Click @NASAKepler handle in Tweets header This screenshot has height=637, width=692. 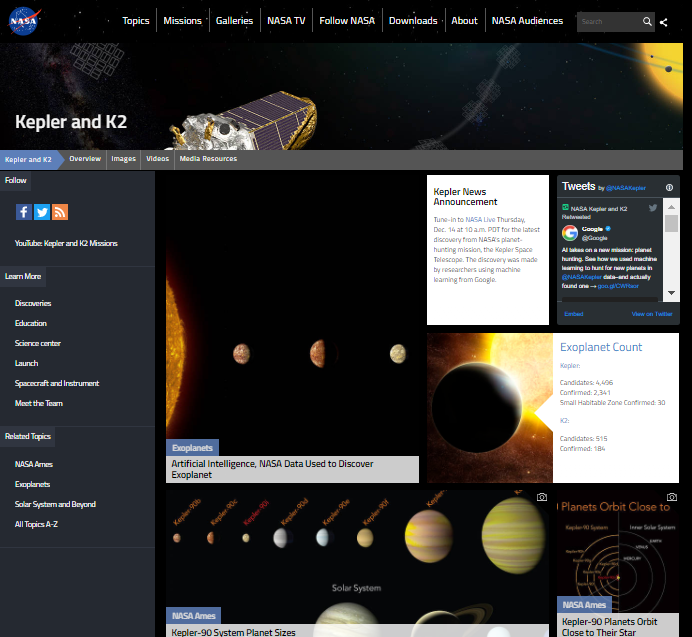(x=625, y=188)
